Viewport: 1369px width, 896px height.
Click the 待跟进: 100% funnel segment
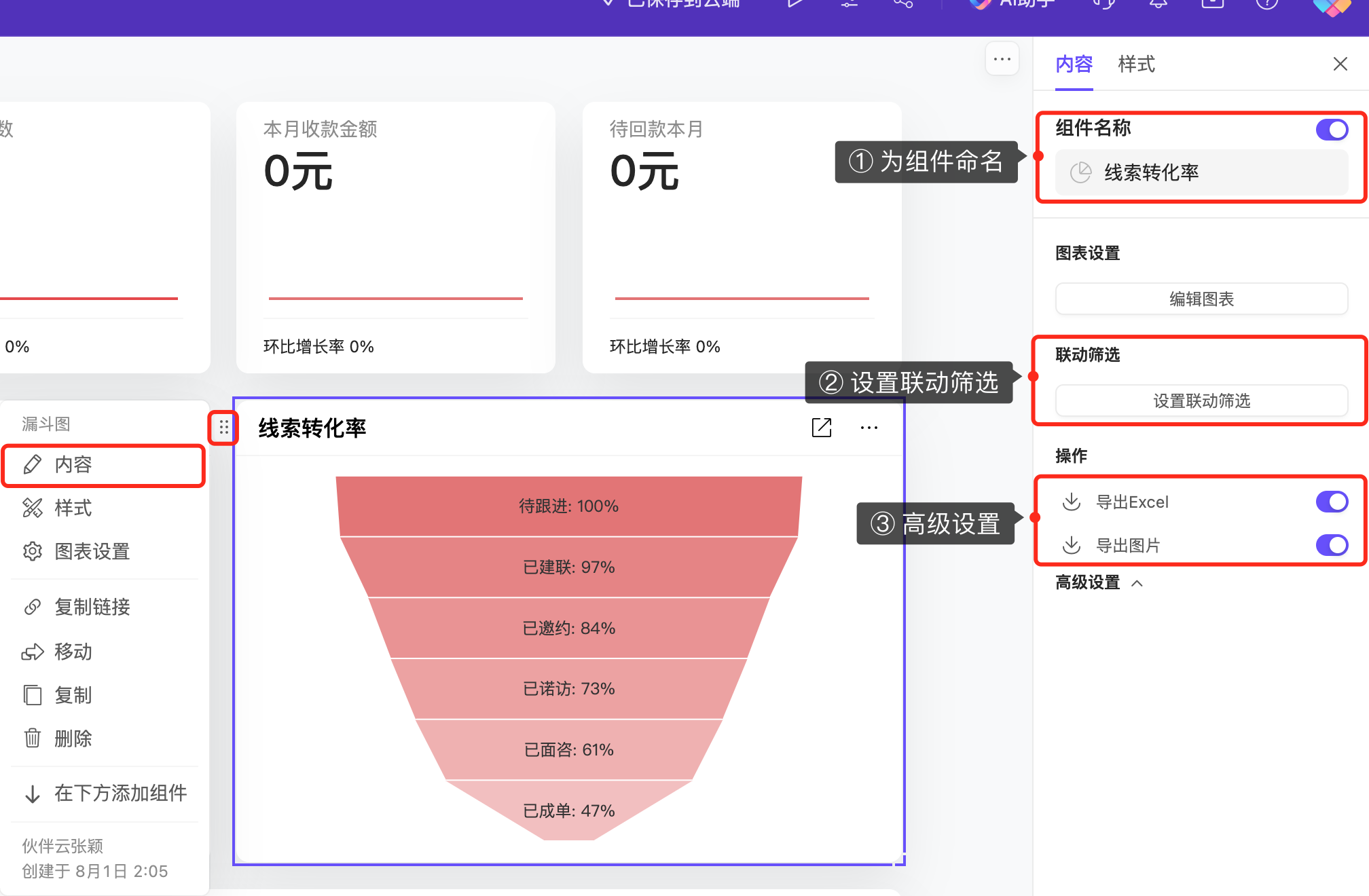tap(569, 506)
